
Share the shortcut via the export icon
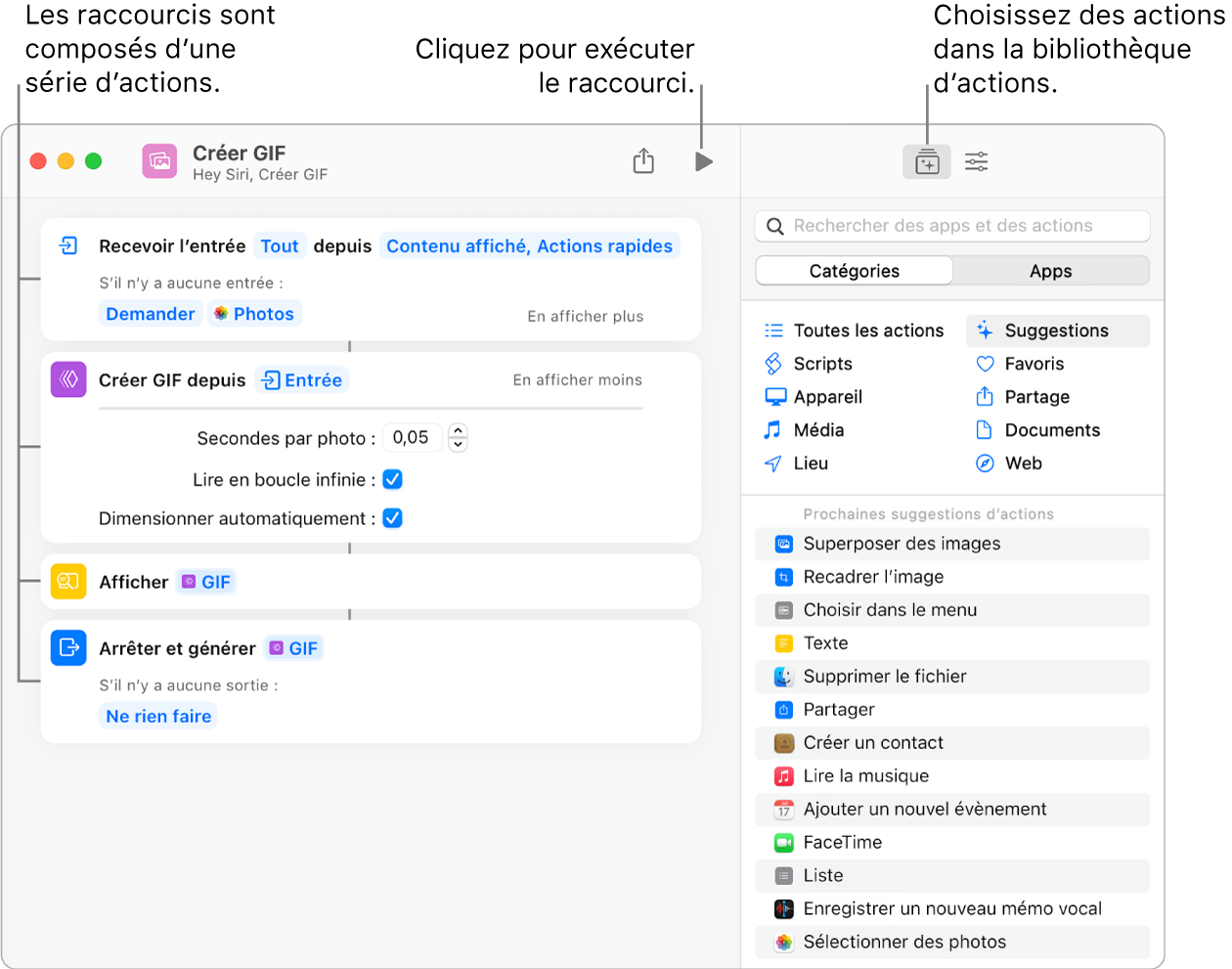click(x=643, y=160)
